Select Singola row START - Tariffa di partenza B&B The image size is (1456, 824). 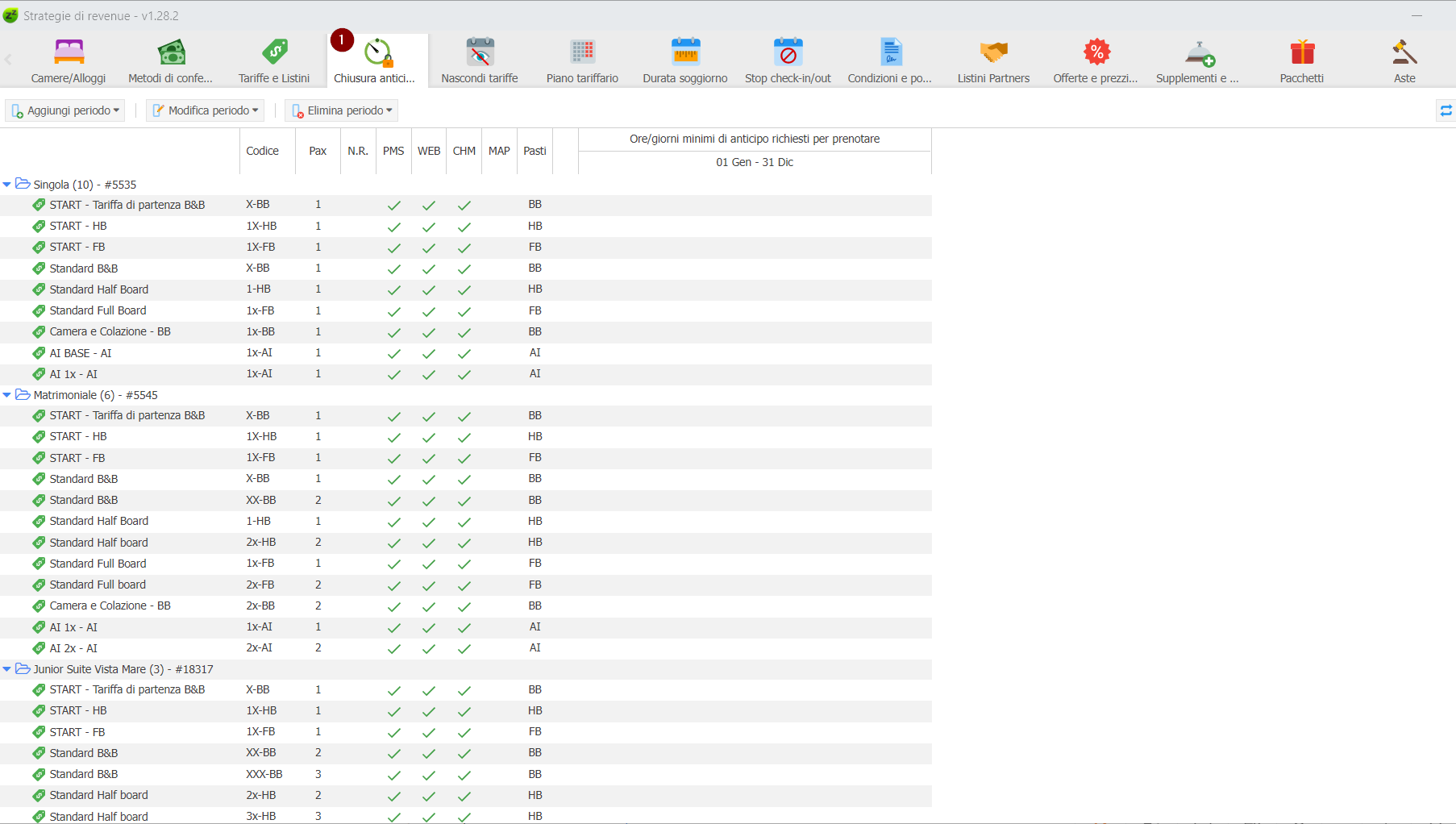tap(466, 205)
